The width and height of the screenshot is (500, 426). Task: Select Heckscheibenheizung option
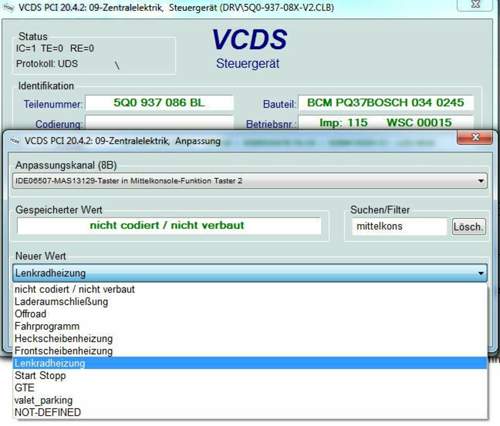pos(250,339)
